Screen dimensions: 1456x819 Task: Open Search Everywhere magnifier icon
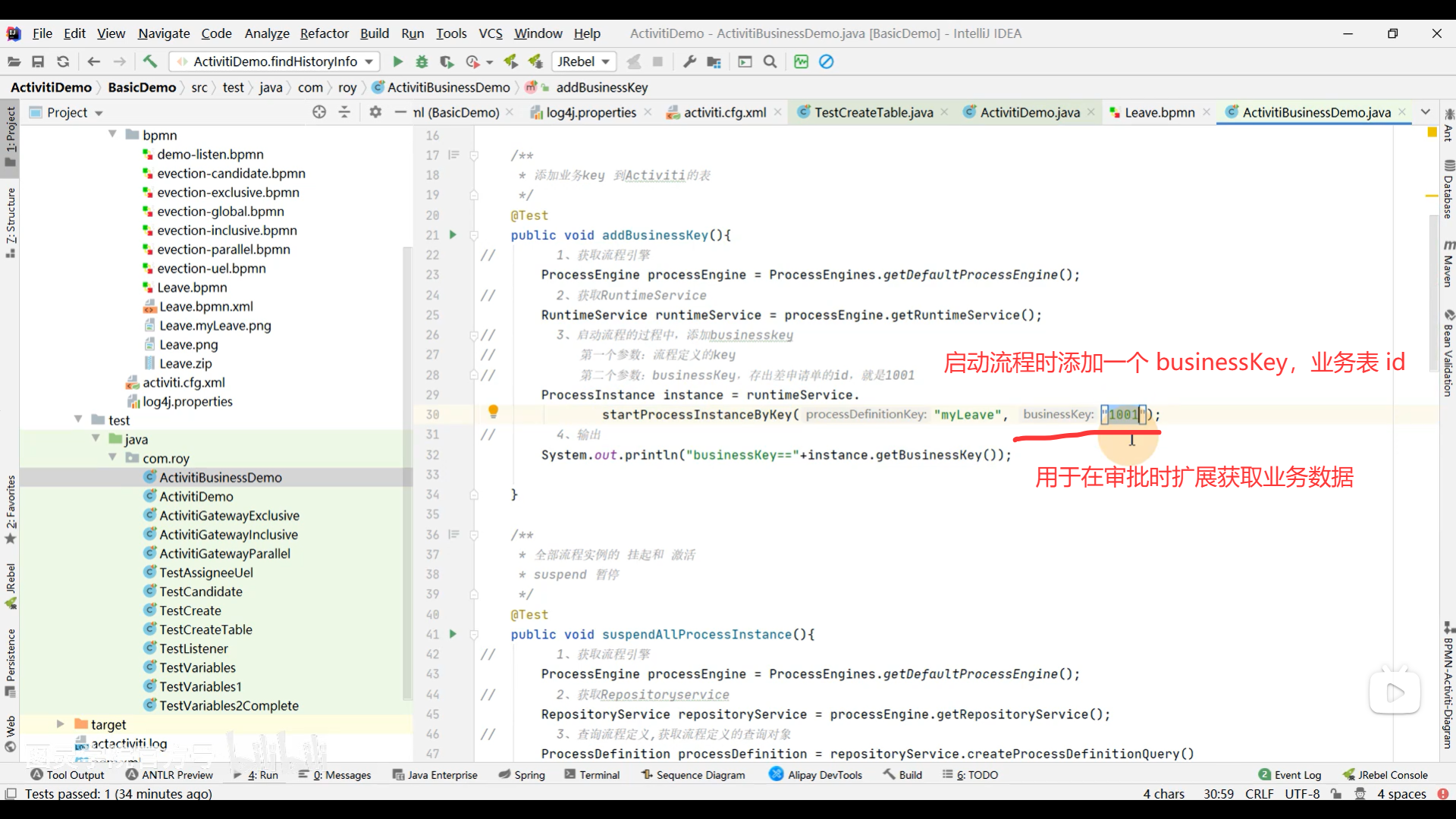770,61
